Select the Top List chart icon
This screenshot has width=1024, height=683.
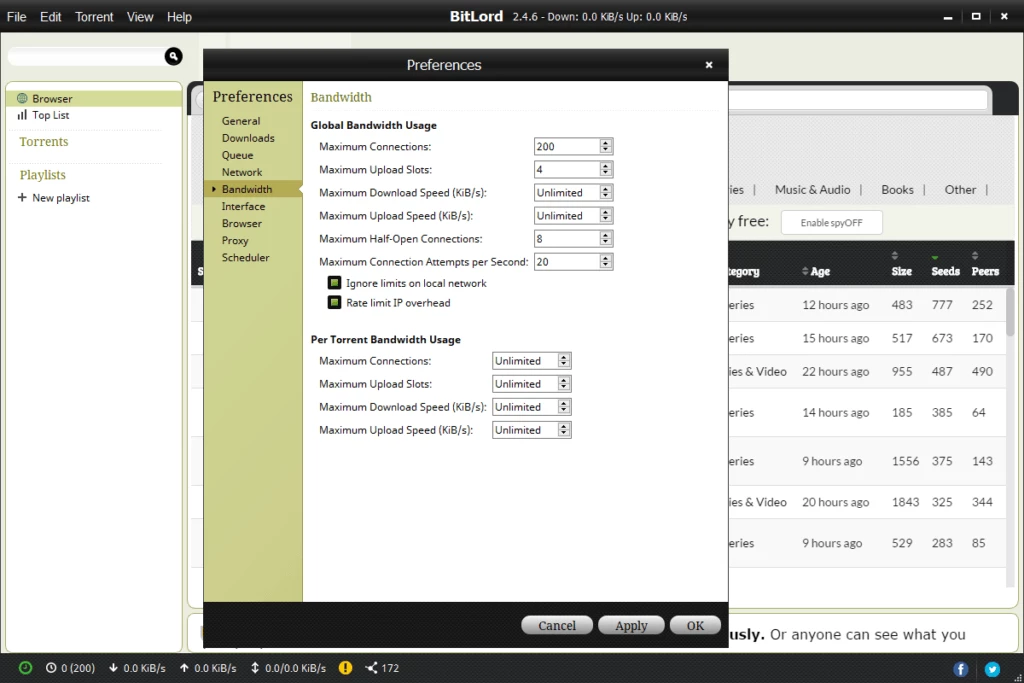pos(22,115)
